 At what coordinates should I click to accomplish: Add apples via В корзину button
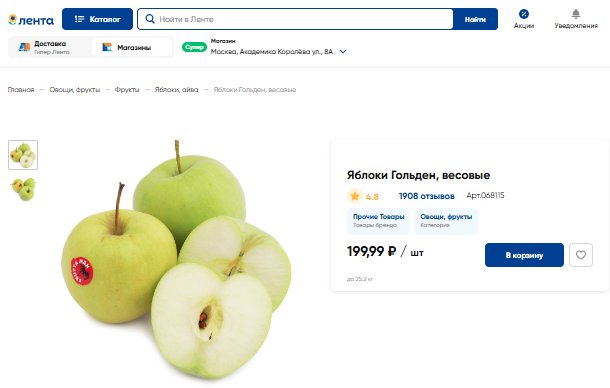pyautogui.click(x=524, y=255)
